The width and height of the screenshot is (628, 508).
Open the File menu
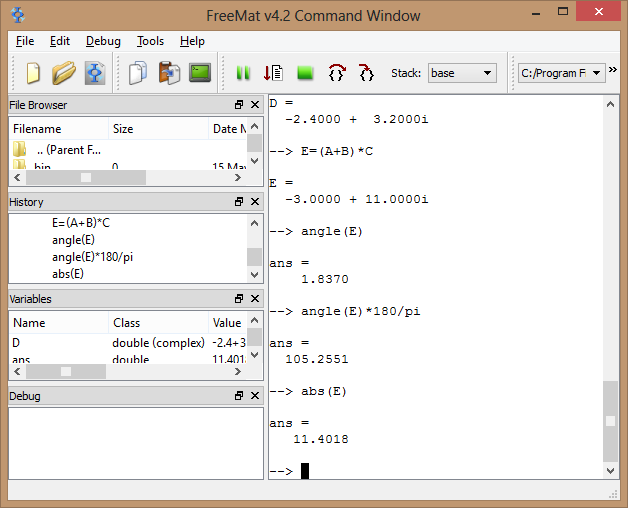[x=25, y=41]
